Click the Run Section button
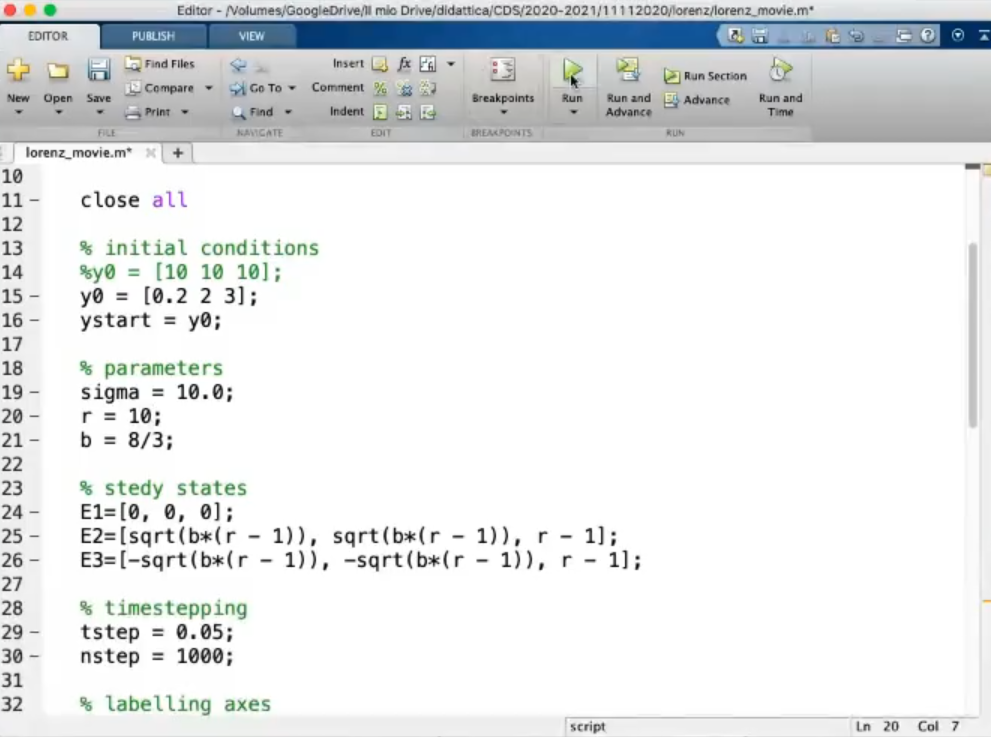Image resolution: width=991 pixels, height=737 pixels. 705,76
